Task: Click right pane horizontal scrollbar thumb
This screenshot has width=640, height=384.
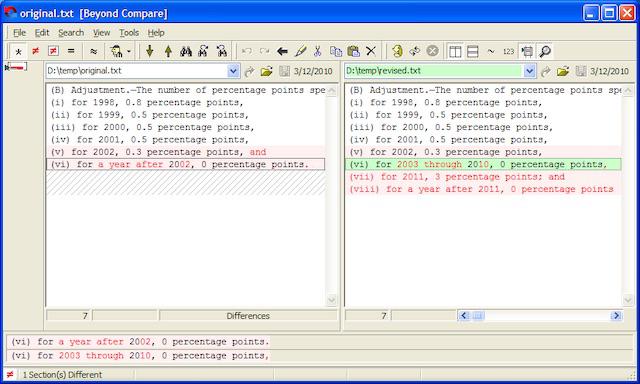Action: pyautogui.click(x=478, y=315)
